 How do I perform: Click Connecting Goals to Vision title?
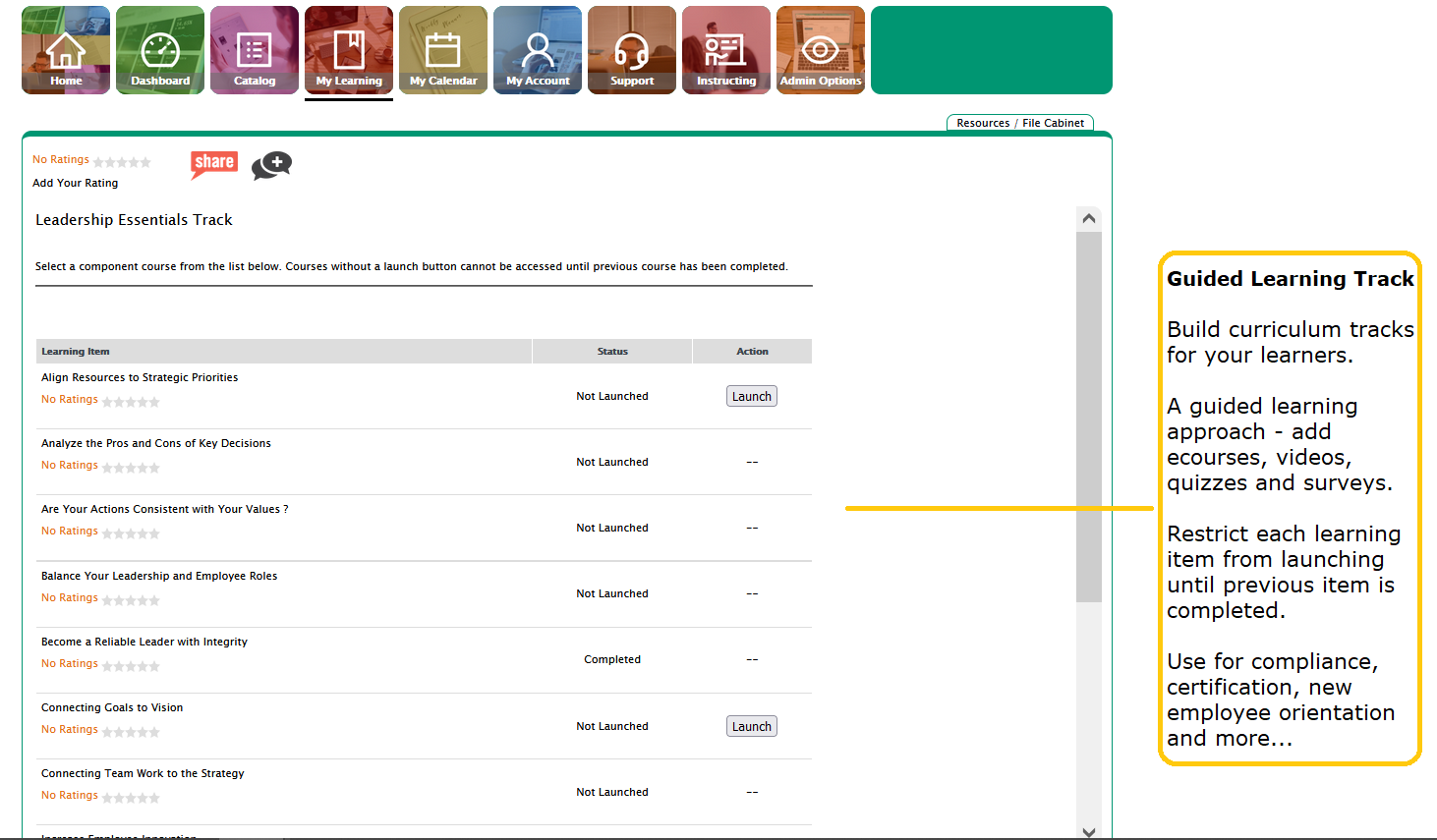(112, 707)
